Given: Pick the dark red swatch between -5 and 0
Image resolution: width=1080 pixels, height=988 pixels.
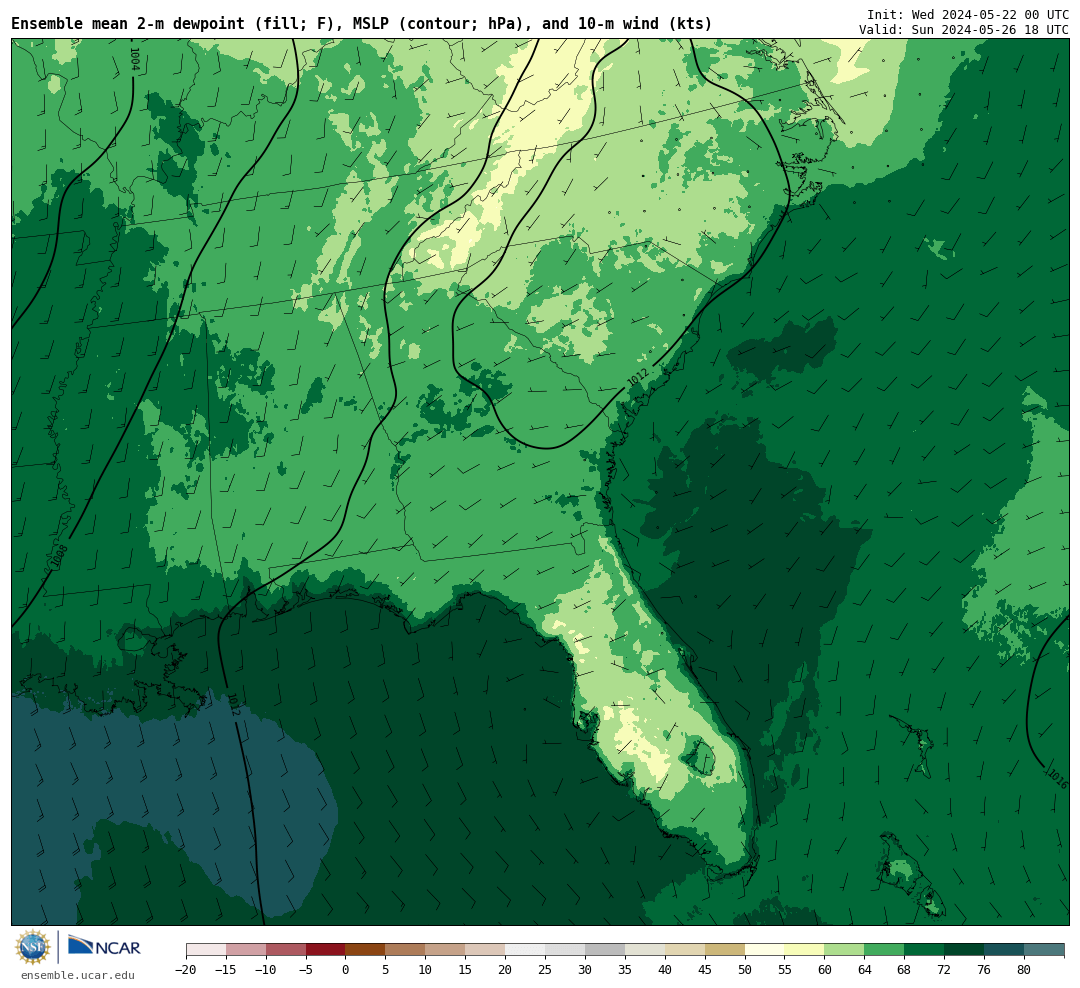Looking at the screenshot, I should (326, 950).
